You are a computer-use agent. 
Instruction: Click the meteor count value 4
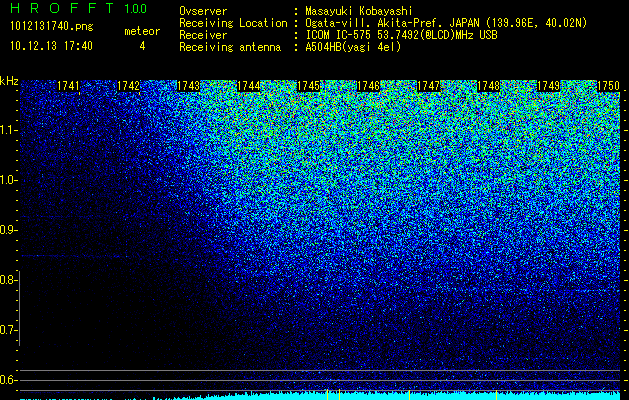pyautogui.click(x=142, y=46)
